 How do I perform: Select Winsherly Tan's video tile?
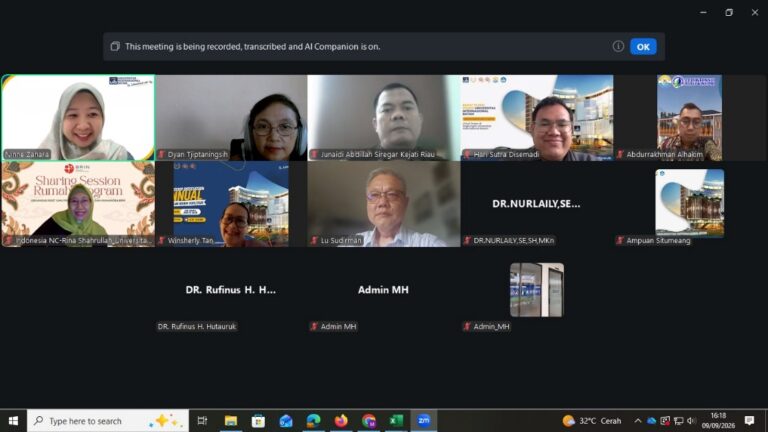coord(231,204)
